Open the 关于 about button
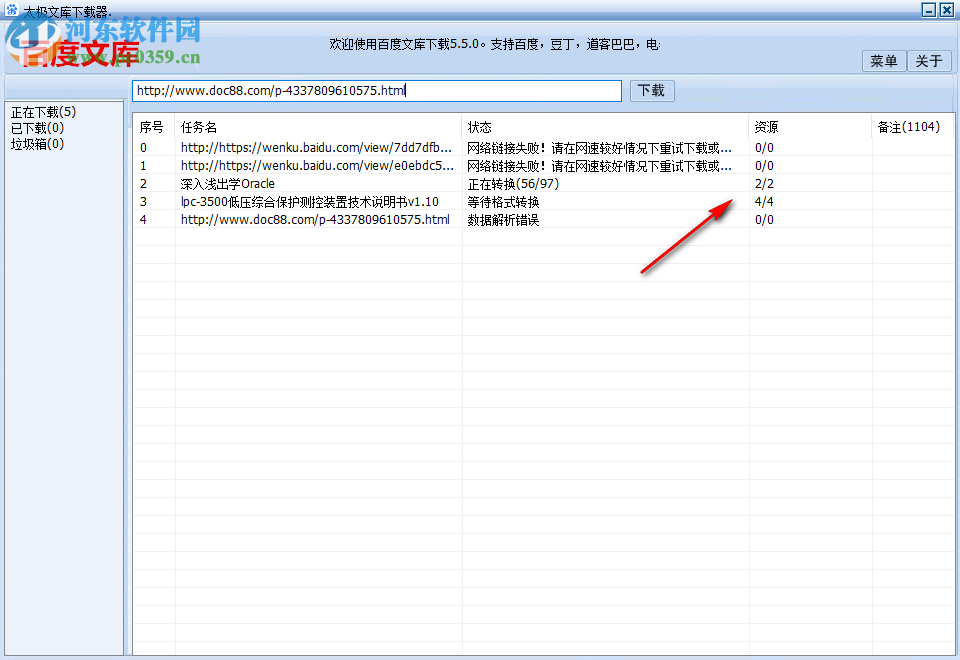Screen dimensions: 960x660 (x=929, y=61)
